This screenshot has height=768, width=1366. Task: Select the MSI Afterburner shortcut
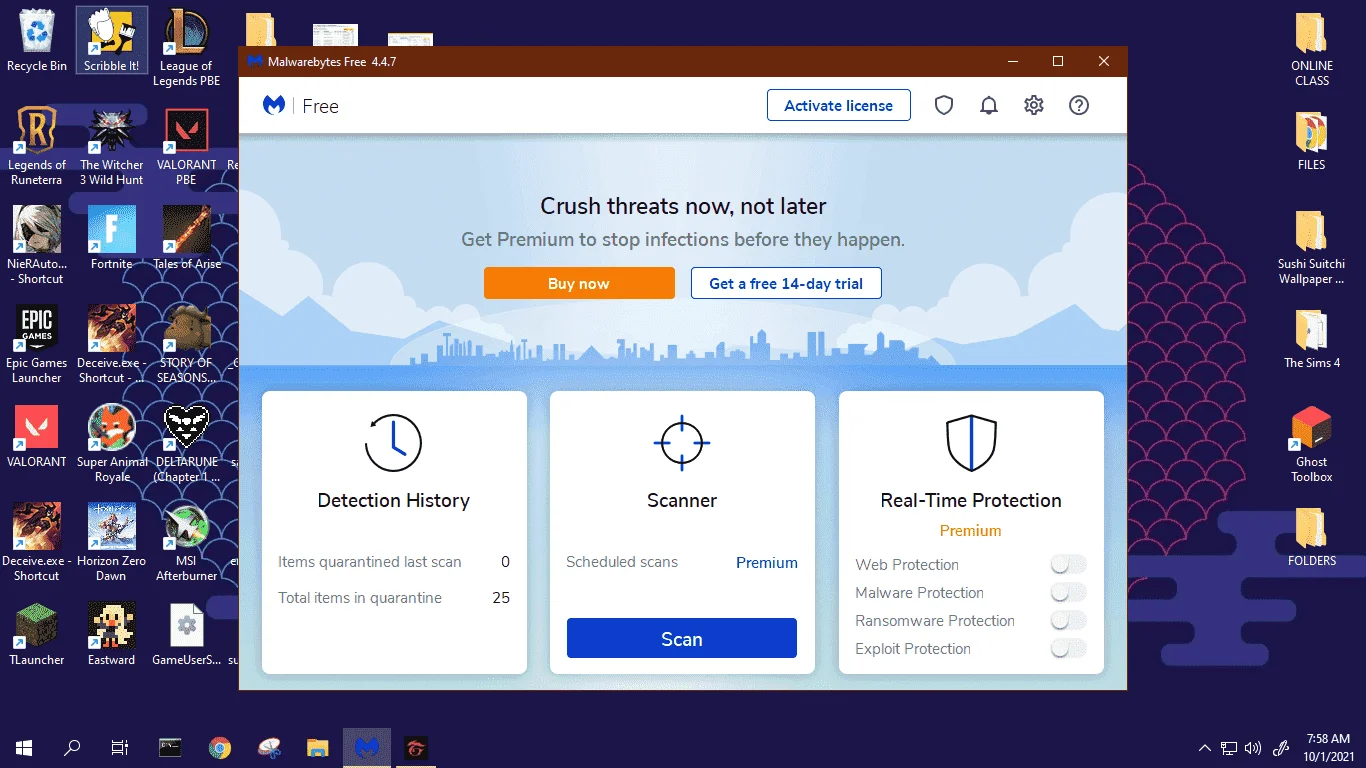coord(187,543)
